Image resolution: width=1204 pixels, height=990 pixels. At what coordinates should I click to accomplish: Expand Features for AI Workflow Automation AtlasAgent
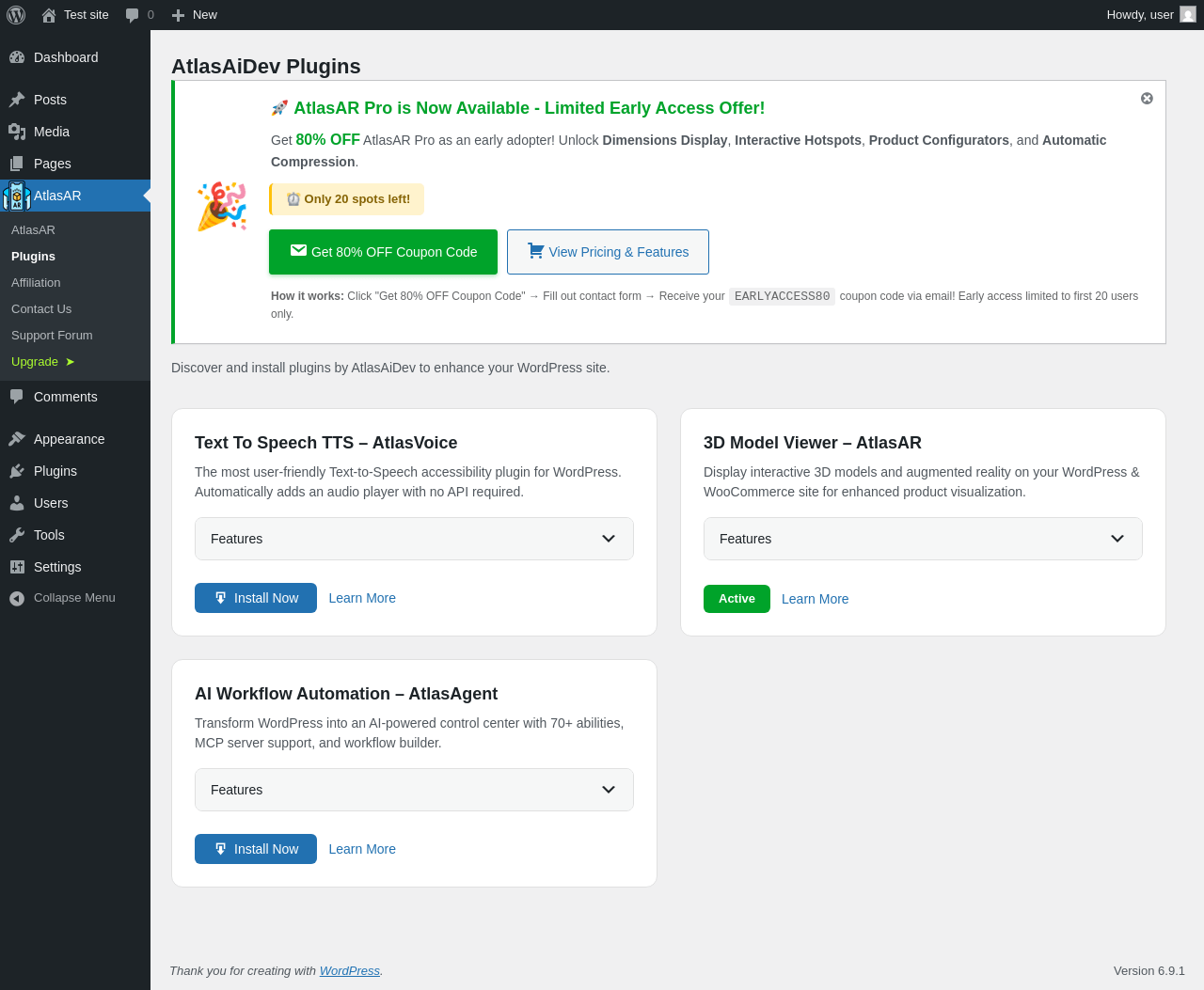[x=414, y=790]
